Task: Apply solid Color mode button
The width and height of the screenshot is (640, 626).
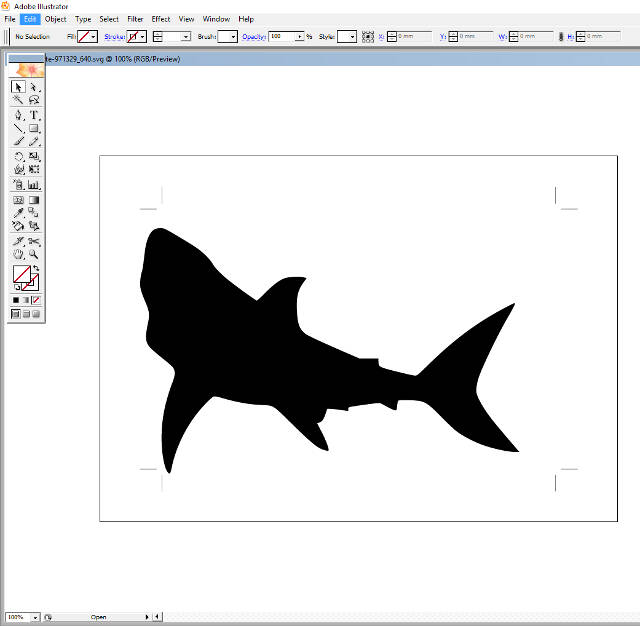Action: tap(16, 300)
